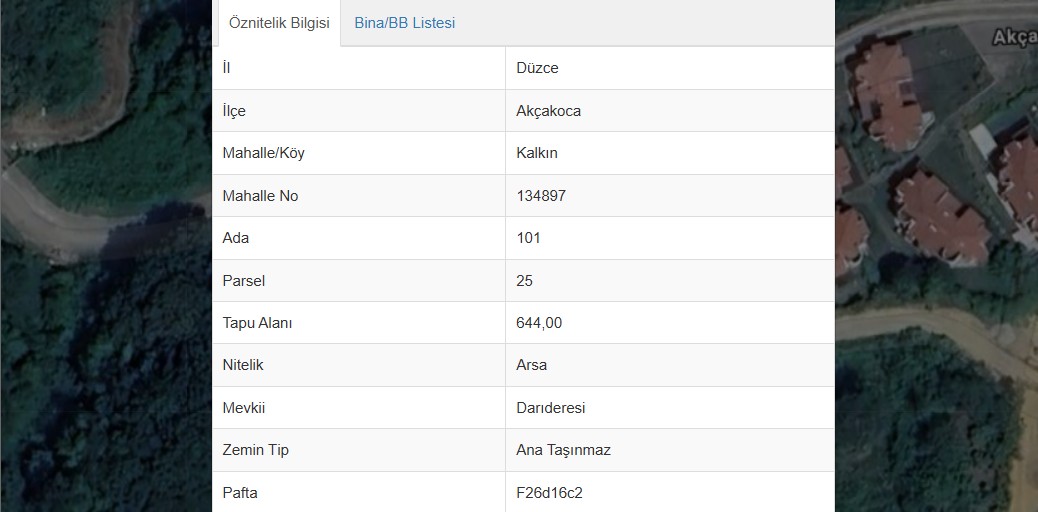The width and height of the screenshot is (1038, 512).
Task: Click the Kalkın neighborhood value
Action: coord(536,154)
